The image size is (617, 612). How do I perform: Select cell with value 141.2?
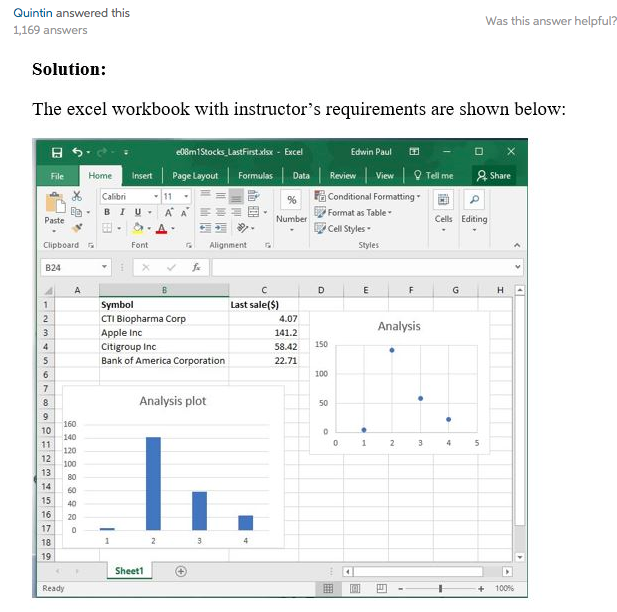coord(264,333)
